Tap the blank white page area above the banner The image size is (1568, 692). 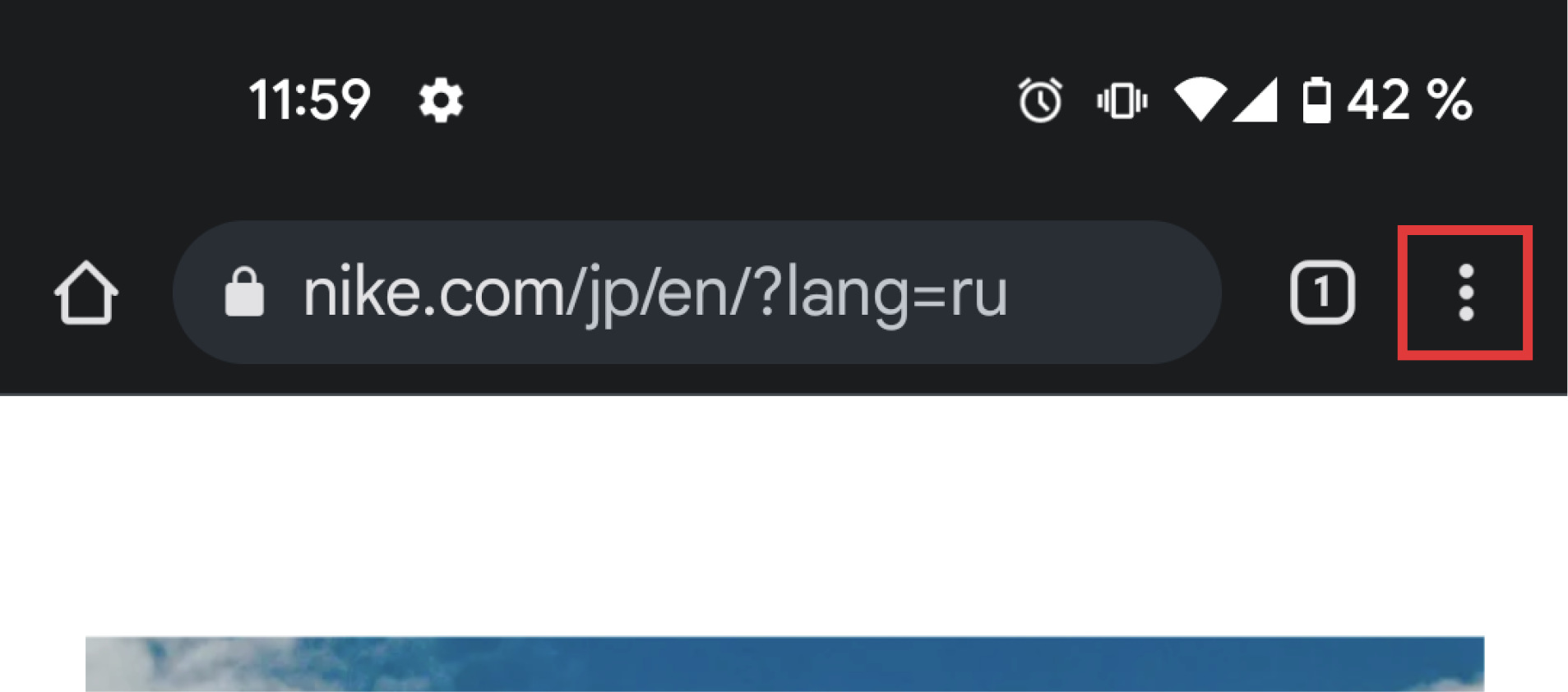(784, 515)
